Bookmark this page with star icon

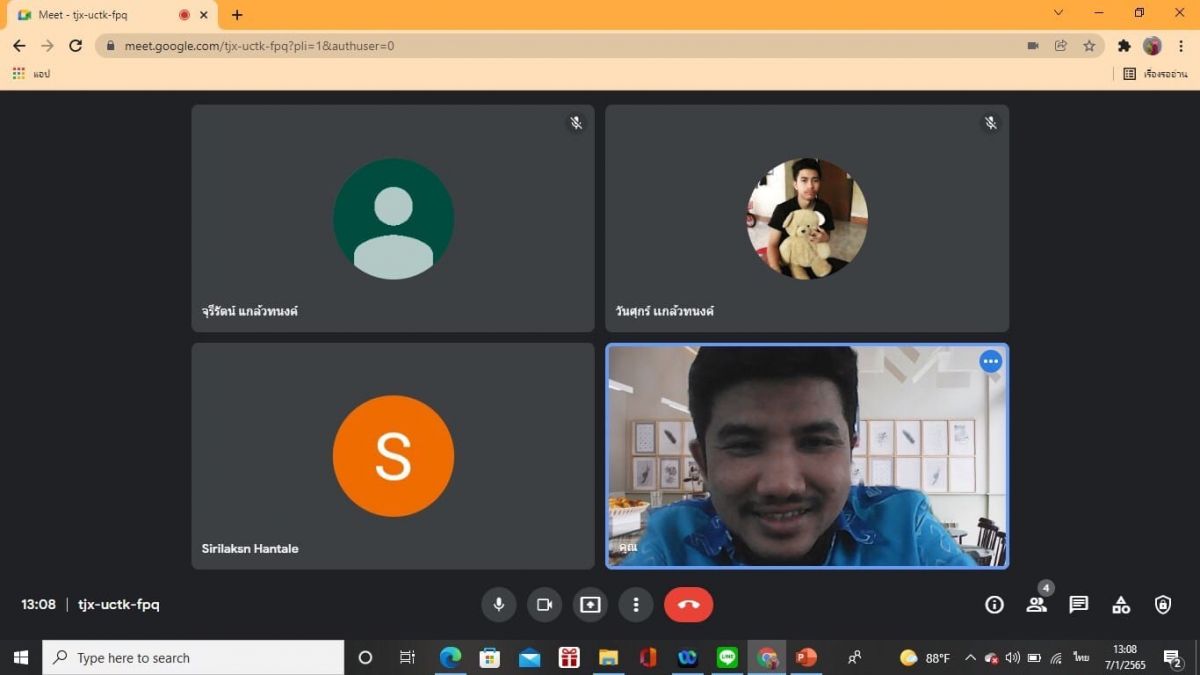tap(1089, 46)
